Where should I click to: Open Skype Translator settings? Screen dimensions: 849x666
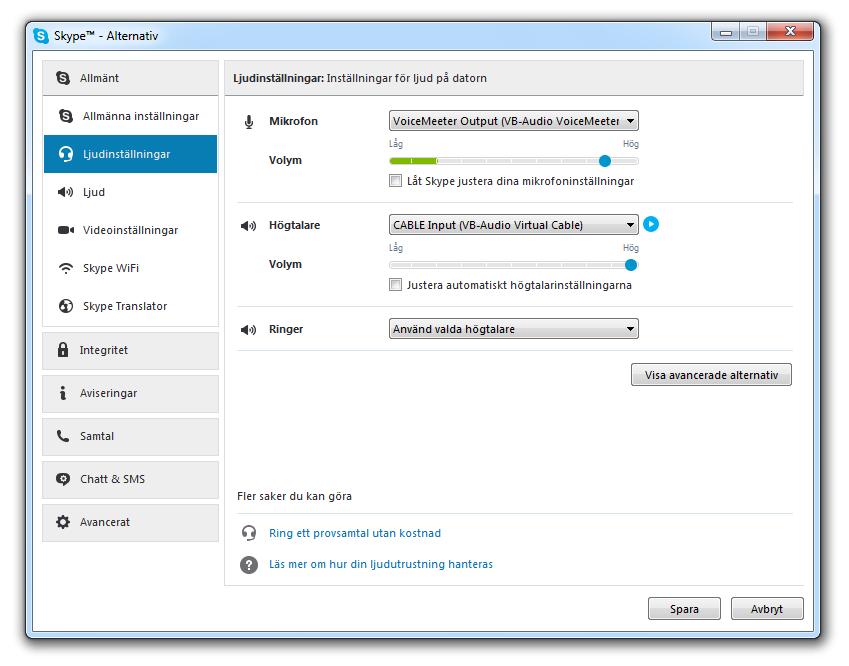pos(130,306)
